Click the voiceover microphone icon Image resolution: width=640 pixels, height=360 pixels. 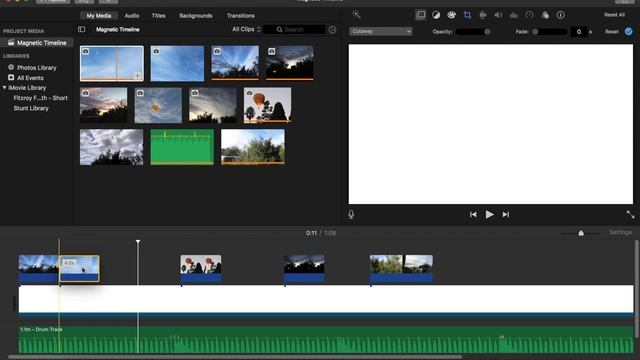351,214
